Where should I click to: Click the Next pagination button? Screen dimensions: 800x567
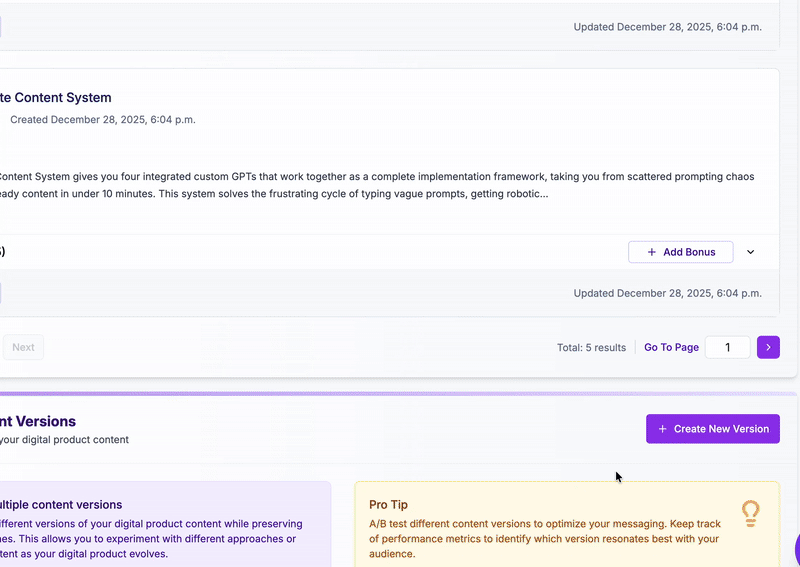23,347
